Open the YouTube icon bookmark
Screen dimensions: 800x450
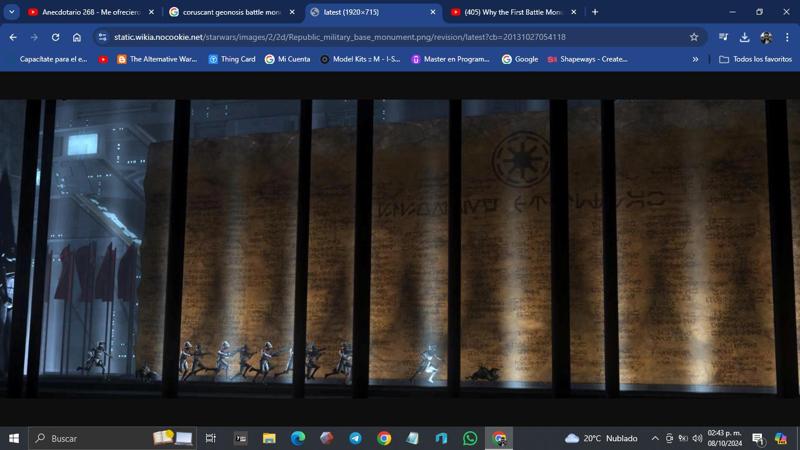pyautogui.click(x=103, y=59)
